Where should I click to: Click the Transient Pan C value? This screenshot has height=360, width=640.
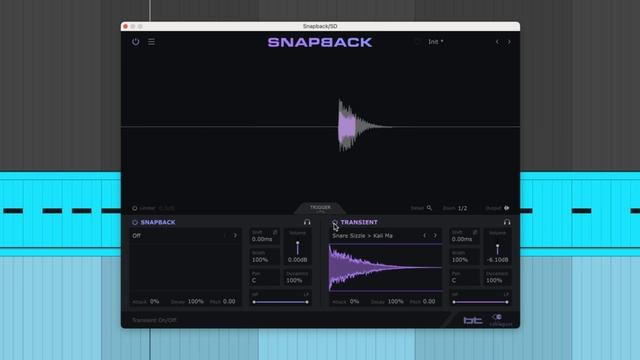coord(454,280)
